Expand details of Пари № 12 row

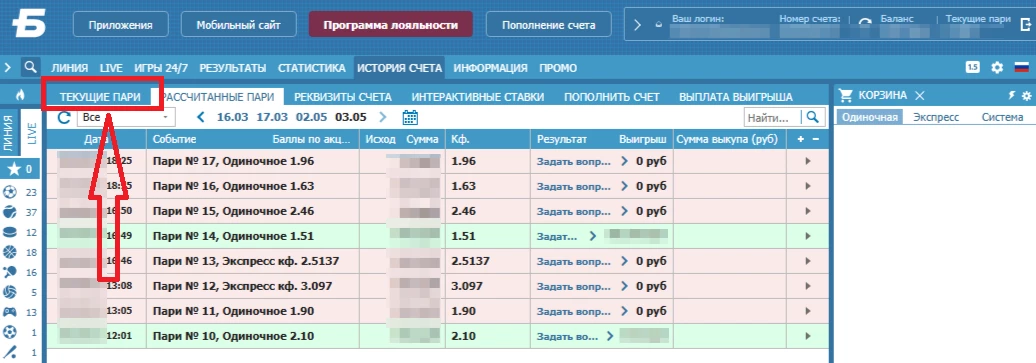point(807,286)
